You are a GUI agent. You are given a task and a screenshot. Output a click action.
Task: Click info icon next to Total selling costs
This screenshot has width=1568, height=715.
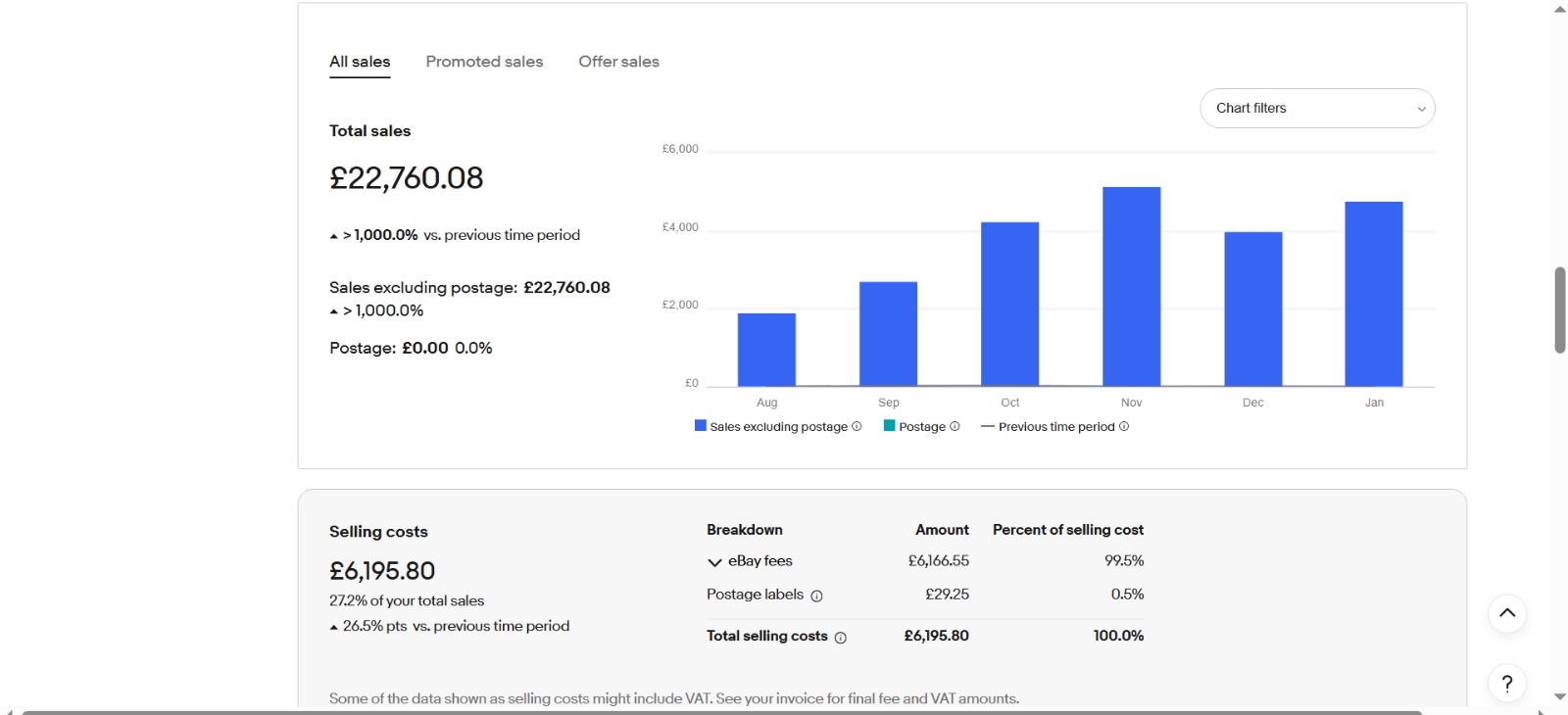point(840,638)
